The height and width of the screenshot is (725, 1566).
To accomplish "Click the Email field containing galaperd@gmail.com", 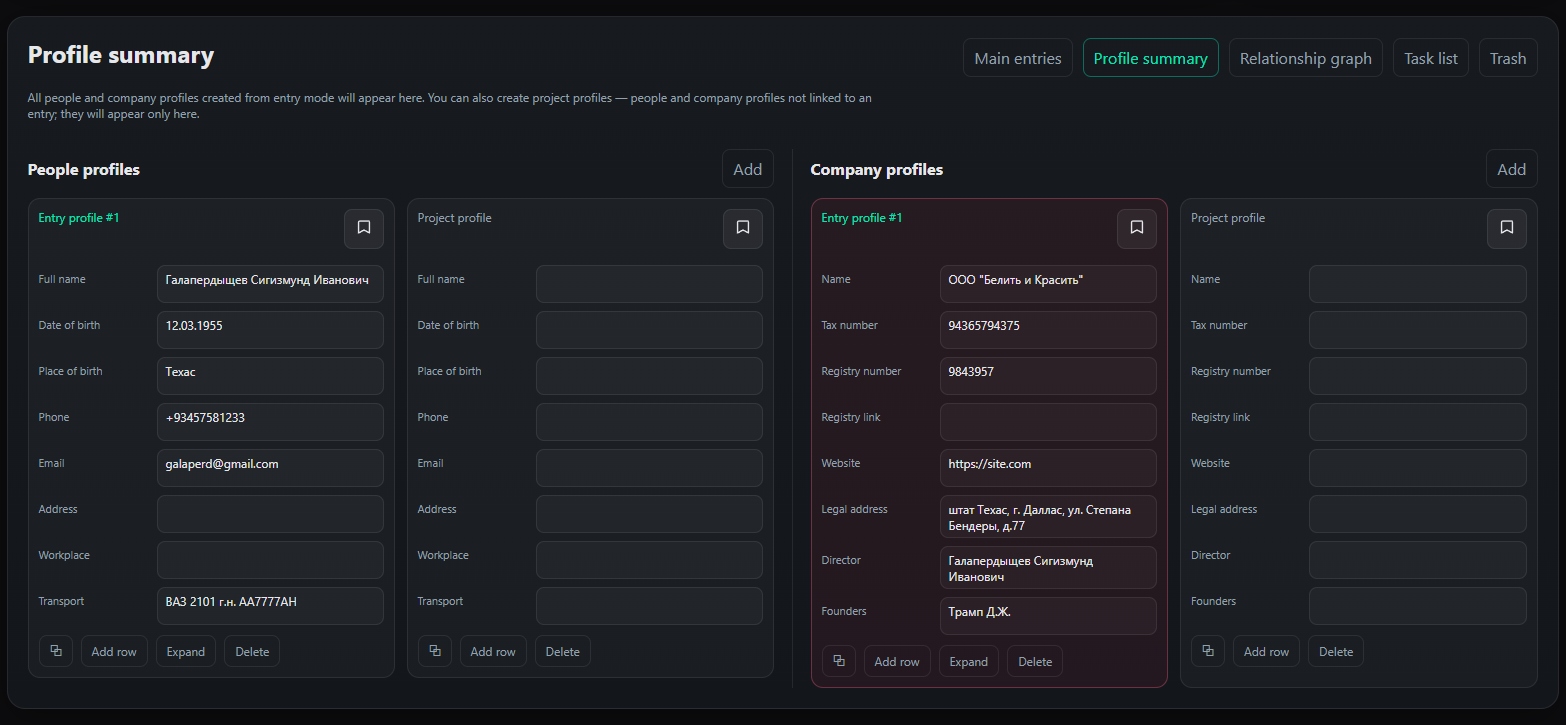I will point(270,467).
